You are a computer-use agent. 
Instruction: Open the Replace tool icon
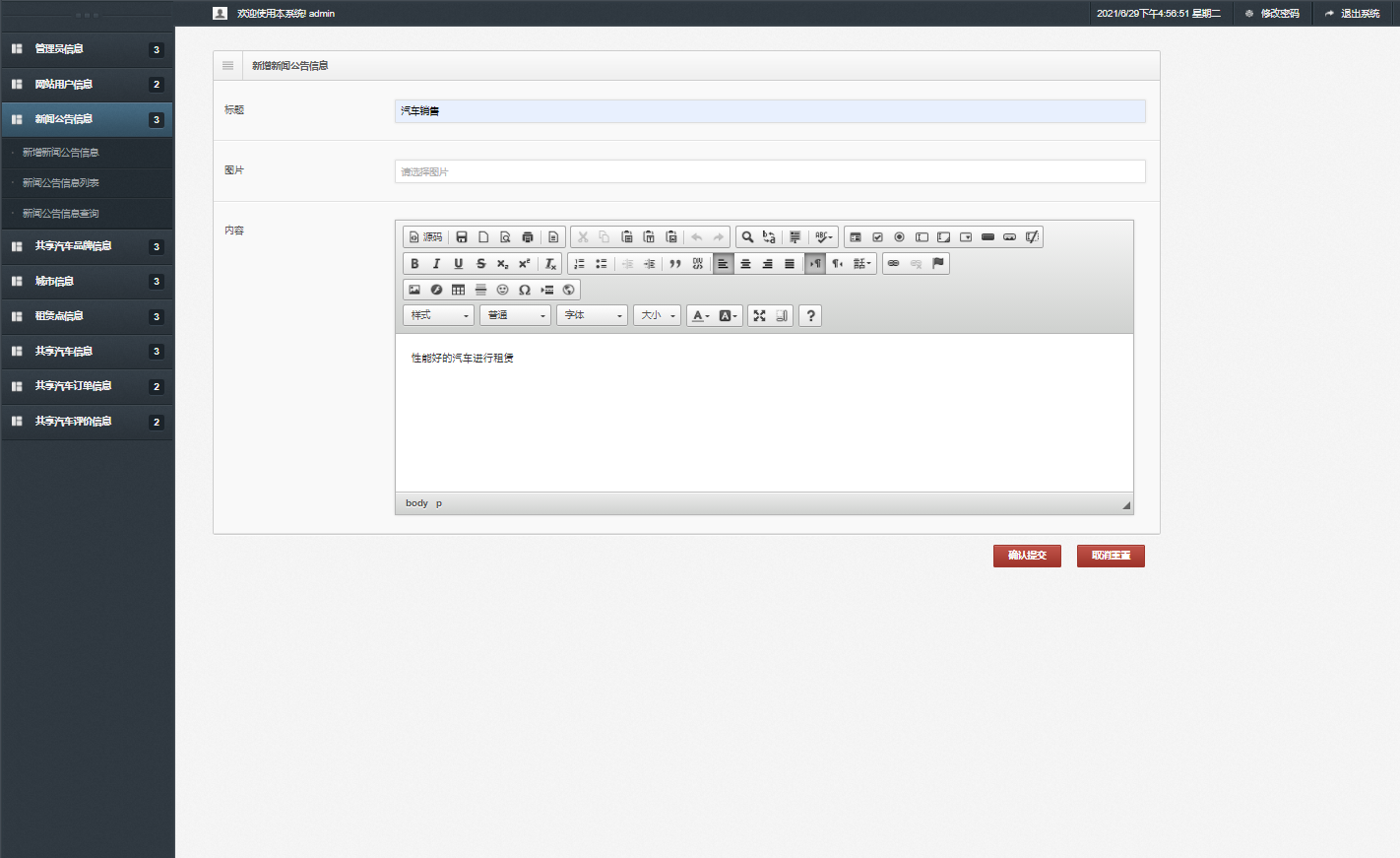[769, 237]
